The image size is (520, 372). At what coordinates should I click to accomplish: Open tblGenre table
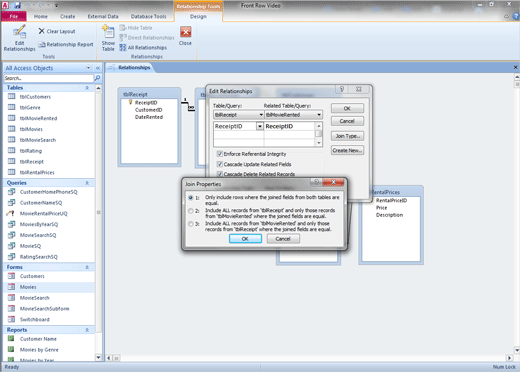[30, 107]
